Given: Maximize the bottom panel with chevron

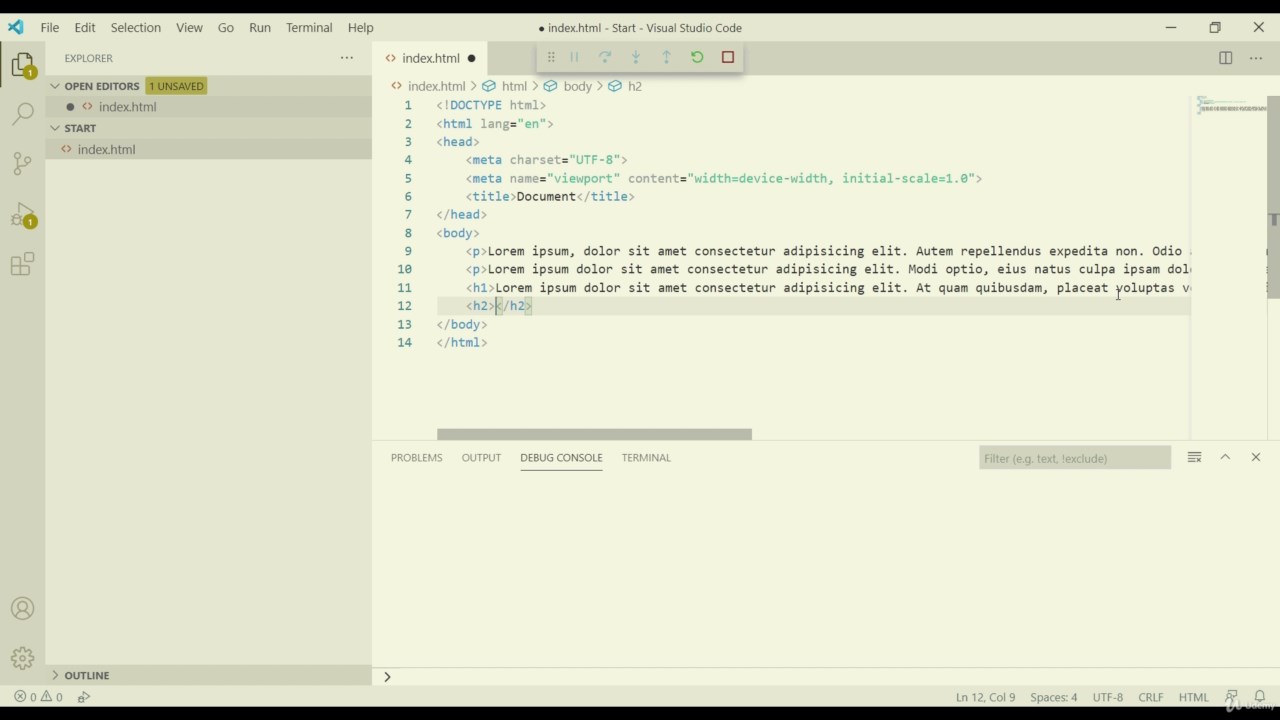Looking at the screenshot, I should [1225, 457].
